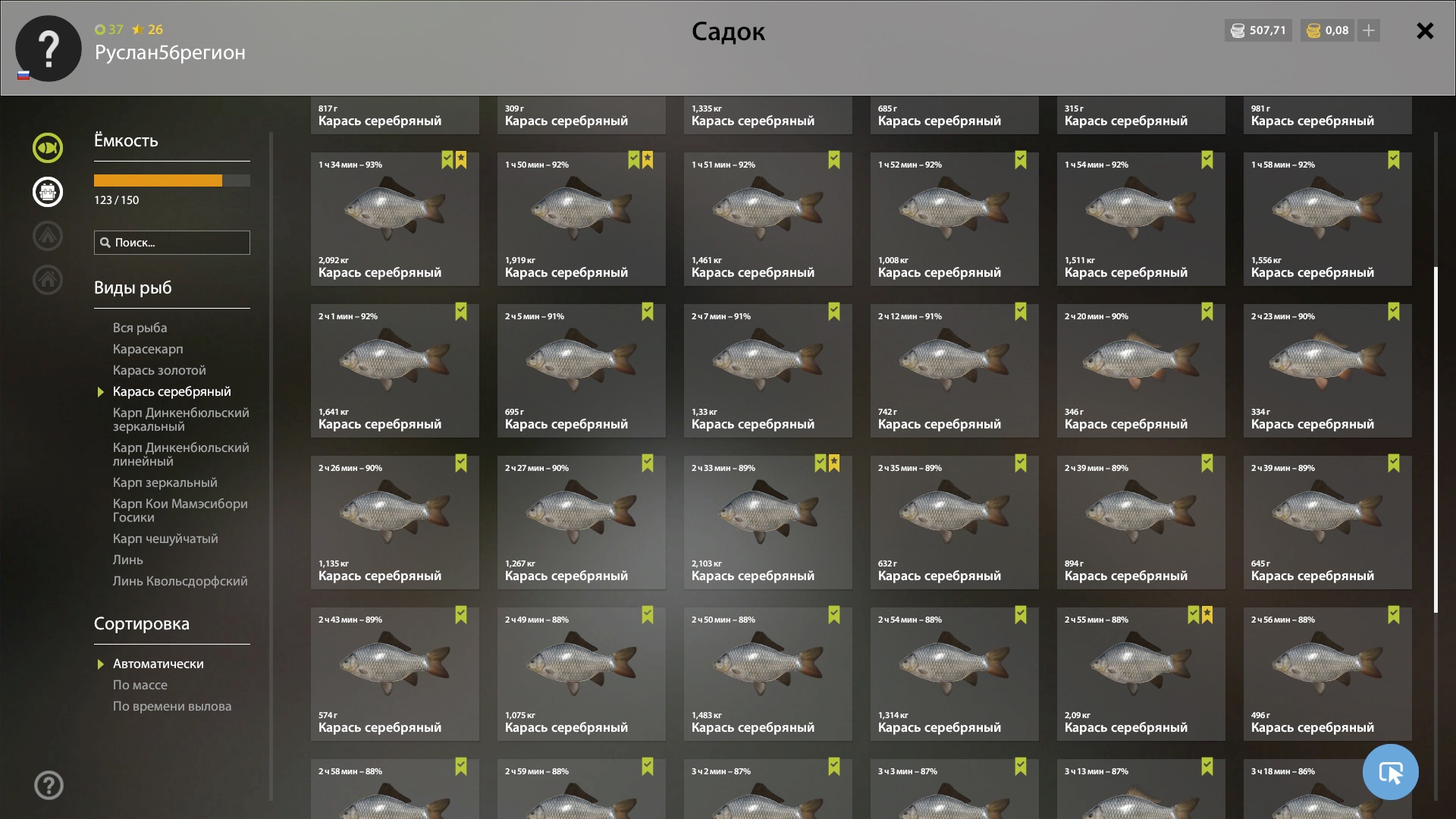Toggle green bookmark on 2,092 кг crucian
1456x819 pixels.
tap(447, 160)
